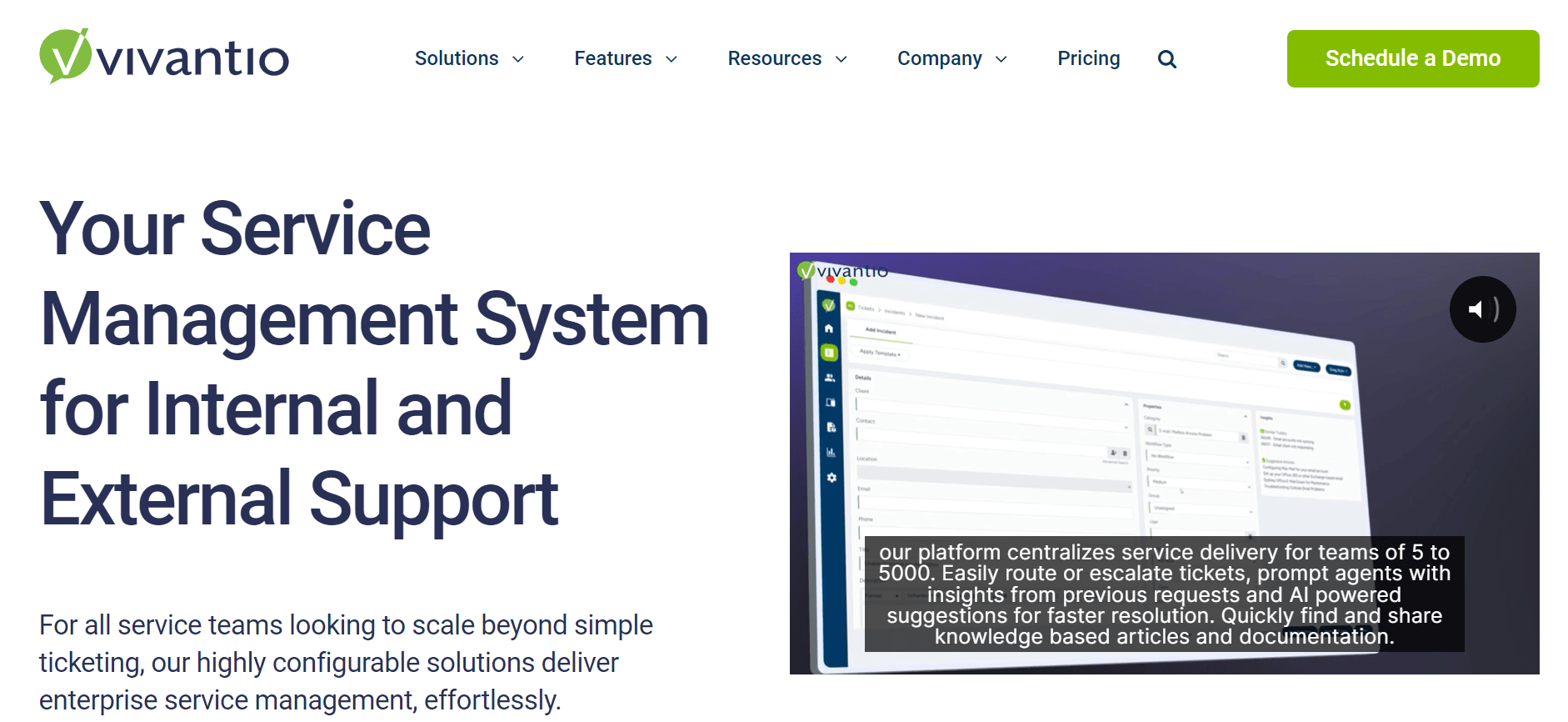The image size is (1568, 722).
Task: Click the video caption about centralizing service delivery
Action: click(x=1165, y=594)
